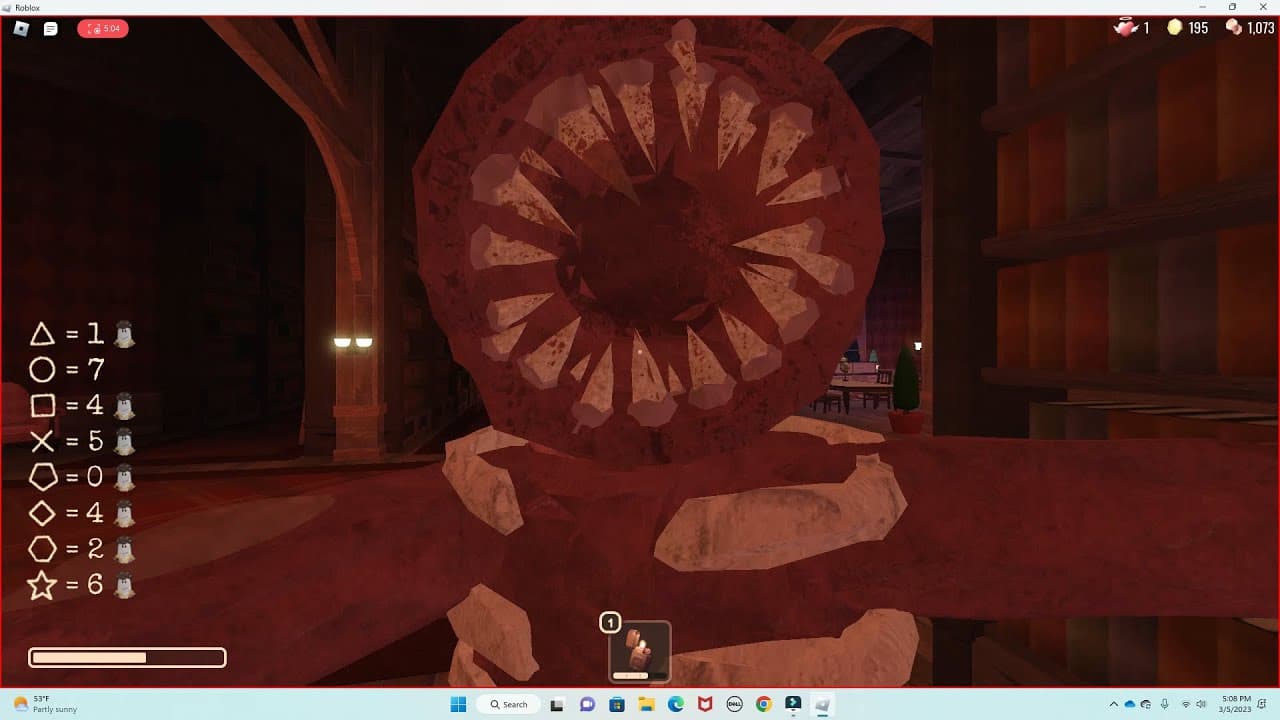Click the square shape in the code list

(x=41, y=406)
